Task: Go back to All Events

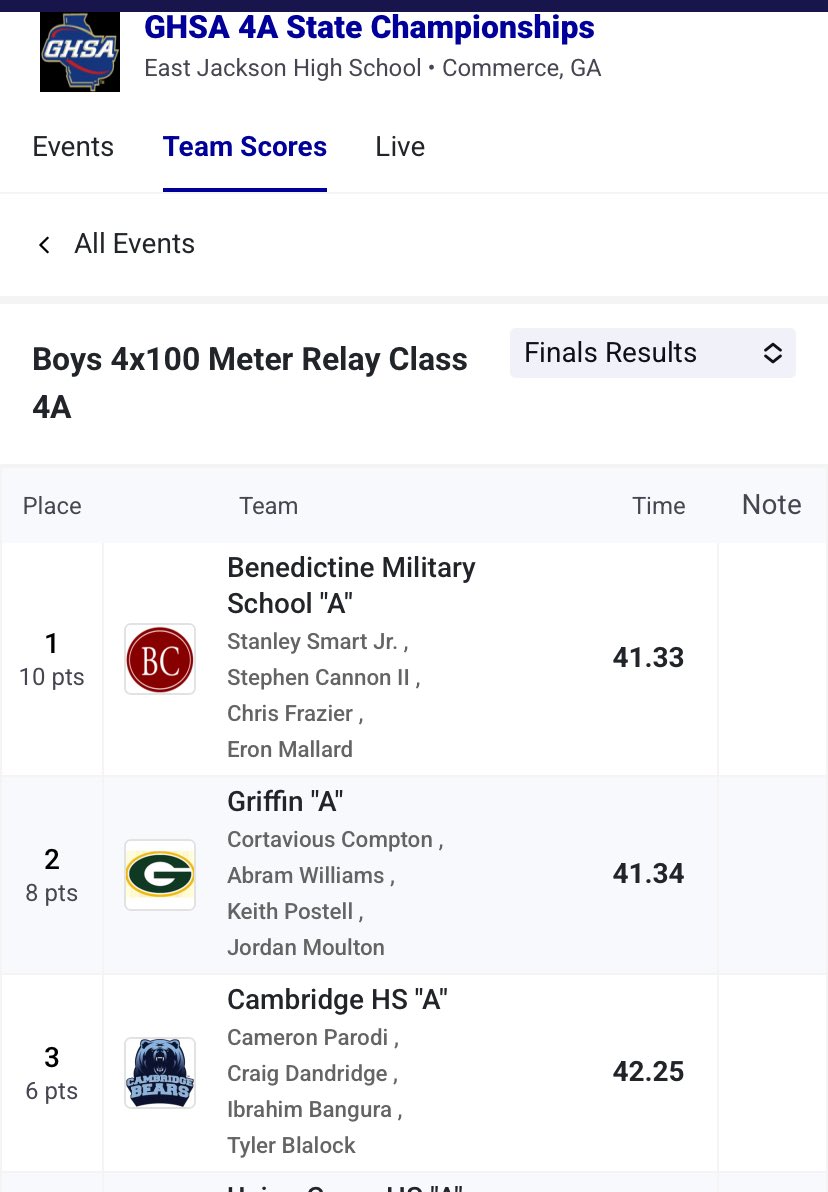Action: point(135,244)
